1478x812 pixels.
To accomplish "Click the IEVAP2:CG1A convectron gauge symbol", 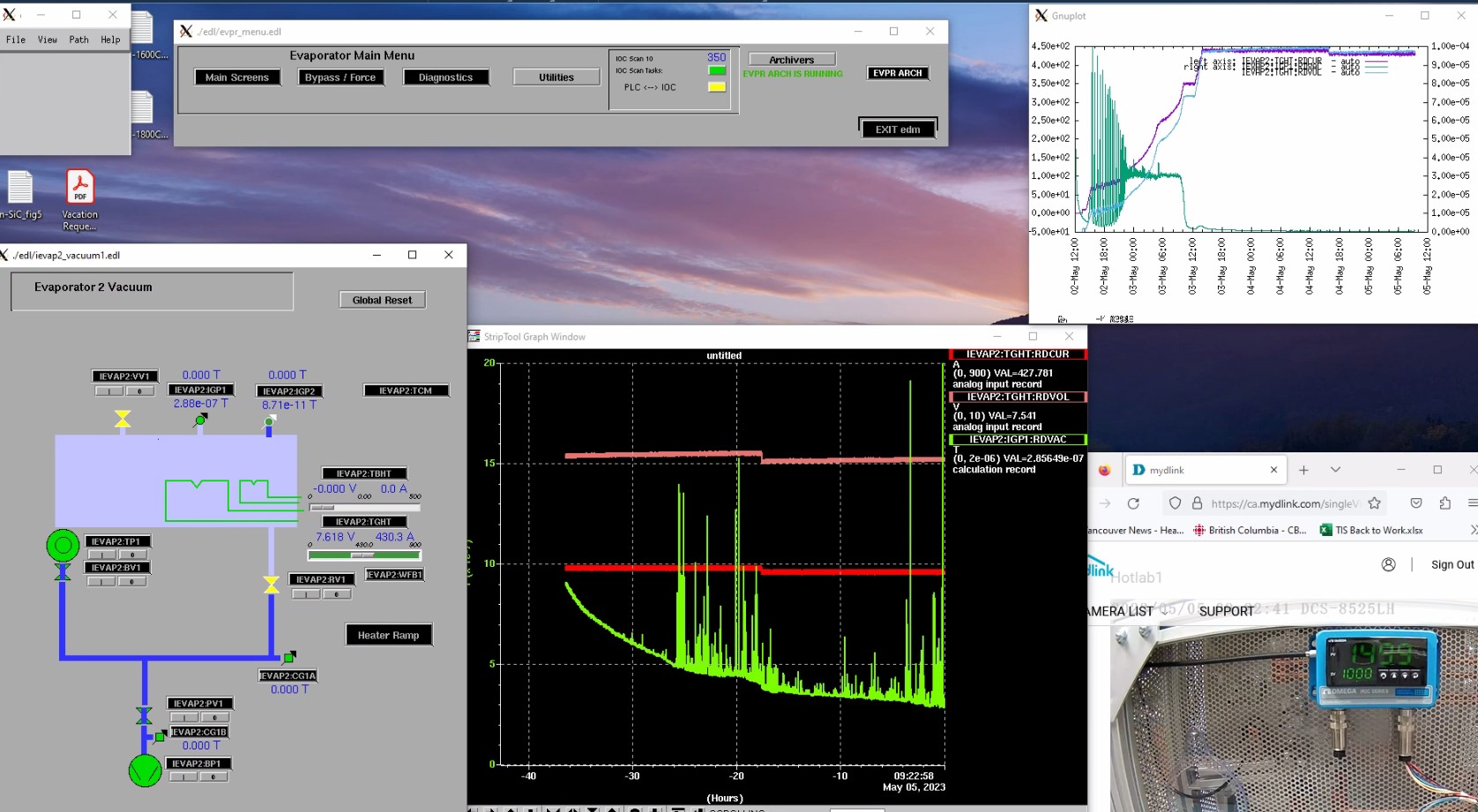I will pyautogui.click(x=288, y=657).
